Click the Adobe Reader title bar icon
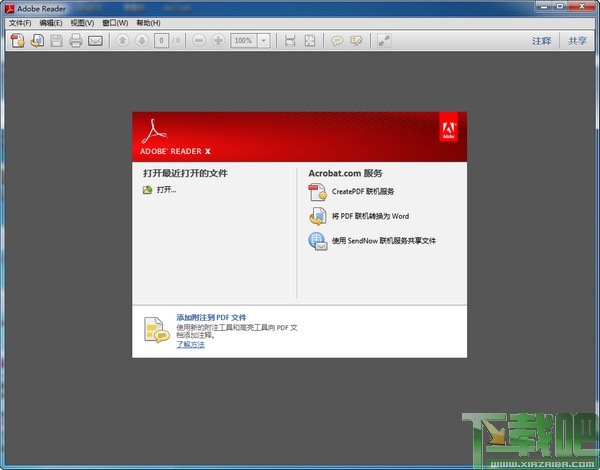This screenshot has height=470, width=600. (x=10, y=8)
